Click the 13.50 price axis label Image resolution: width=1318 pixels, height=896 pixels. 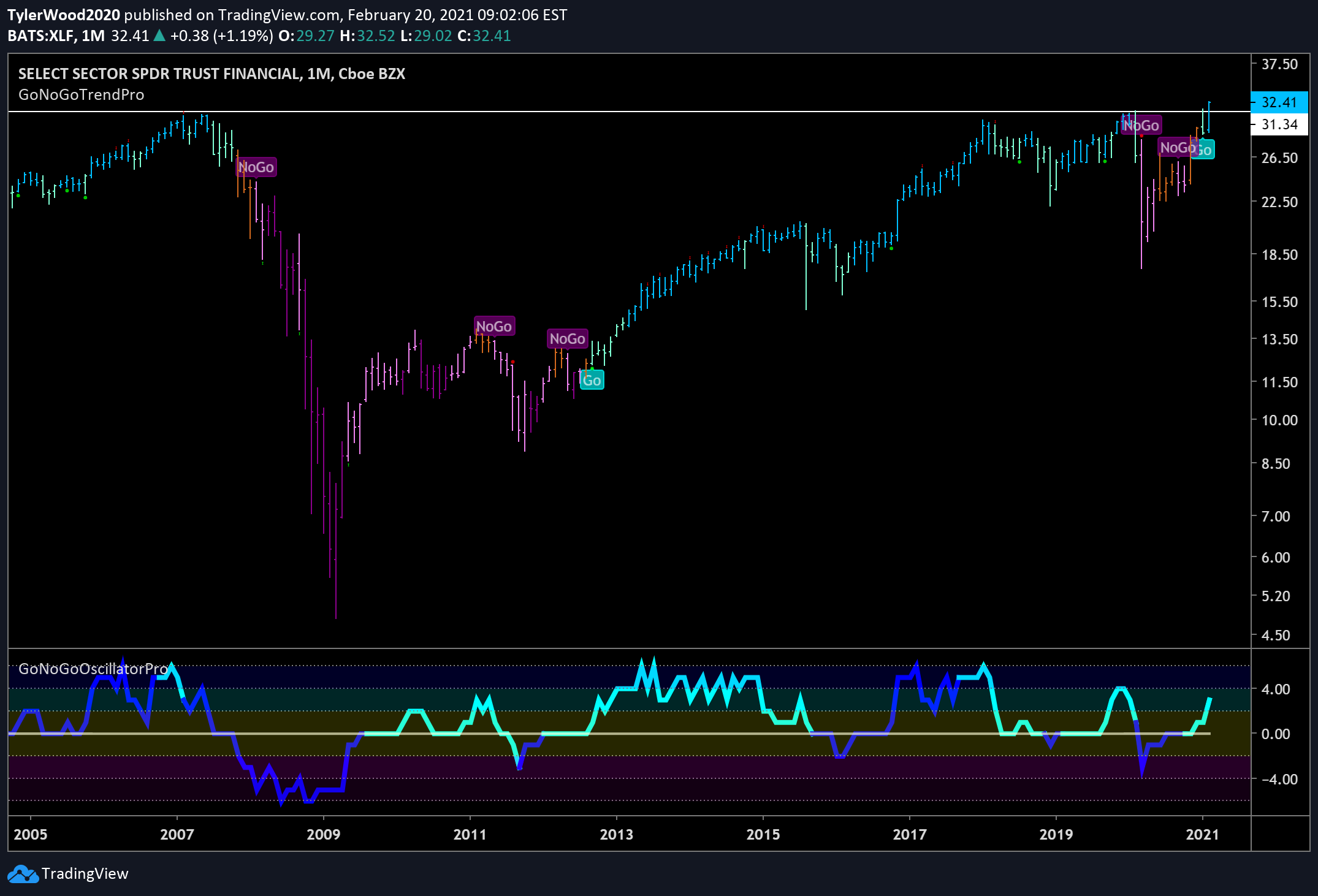click(x=1280, y=339)
